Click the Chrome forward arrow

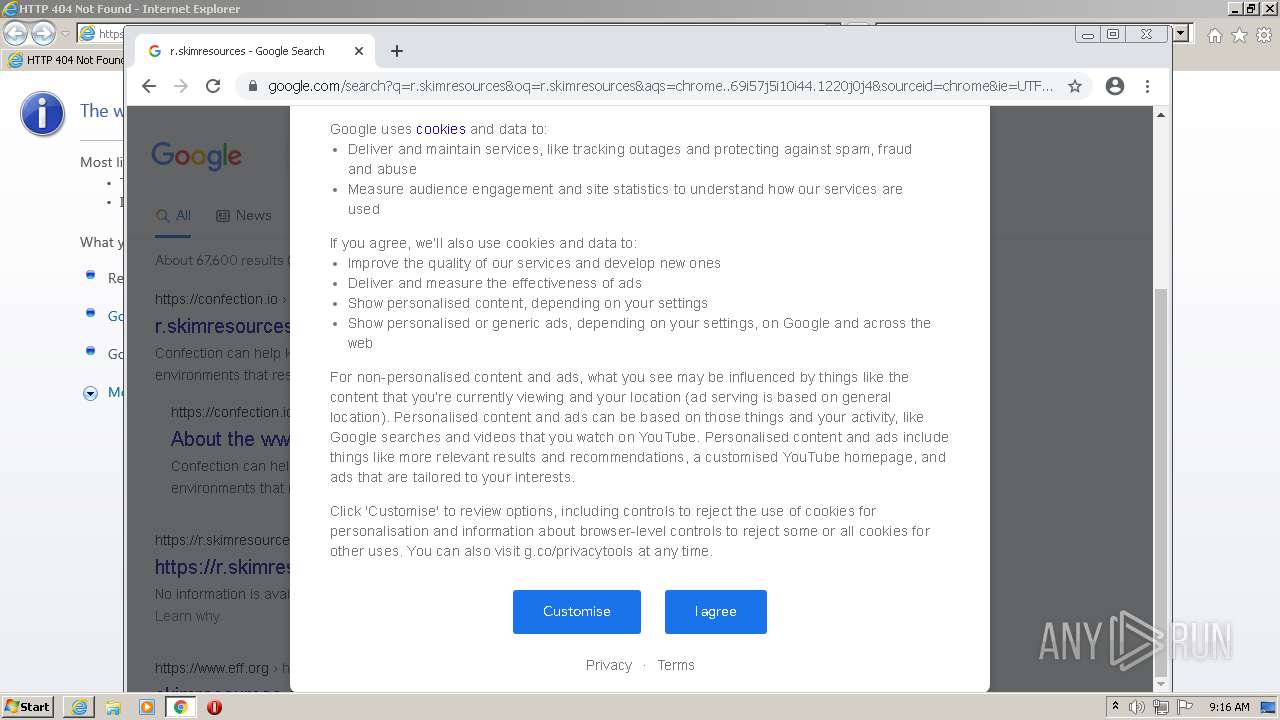point(181,86)
